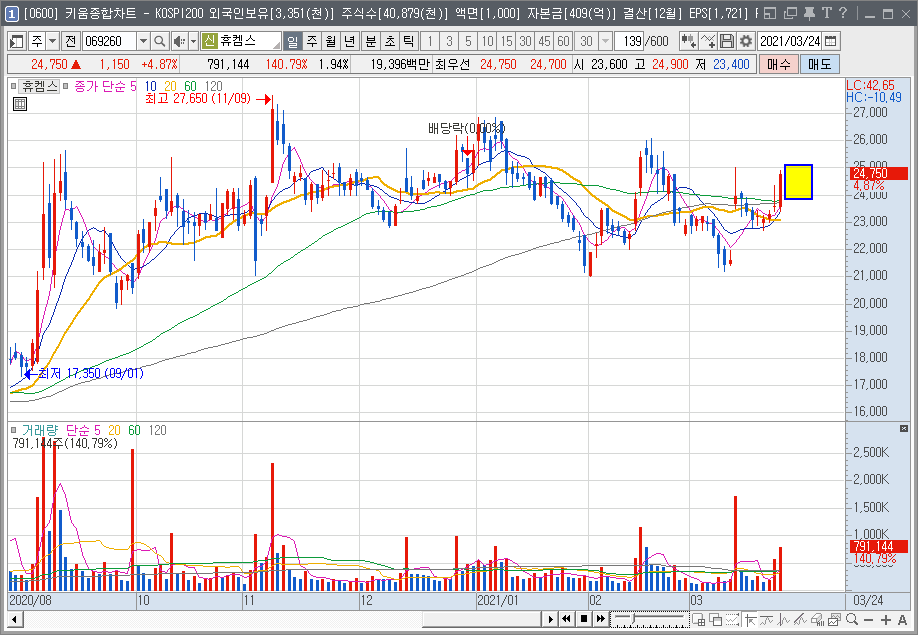The image size is (918, 635).
Task: Click the zoom magnifier icon in bottom toolbar
Action: tap(852, 619)
